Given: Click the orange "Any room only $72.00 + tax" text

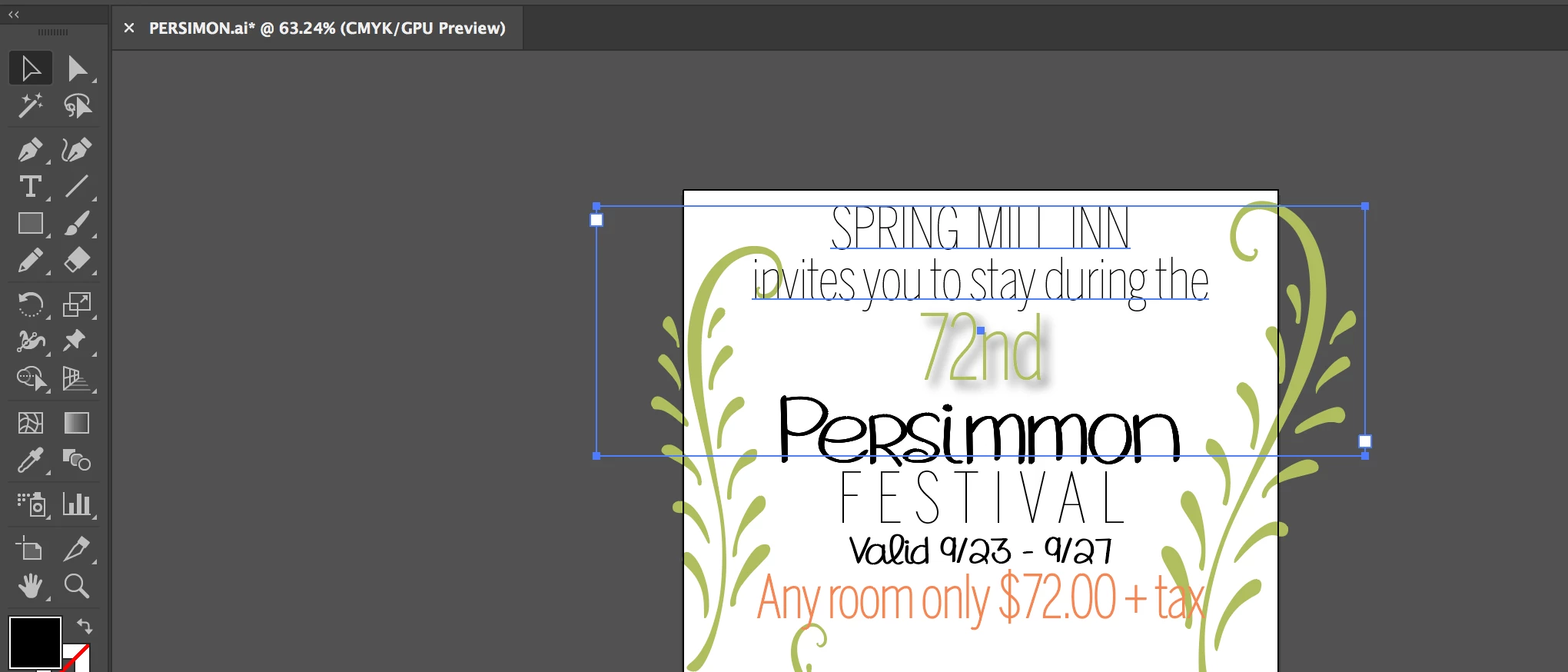Looking at the screenshot, I should click(x=980, y=600).
